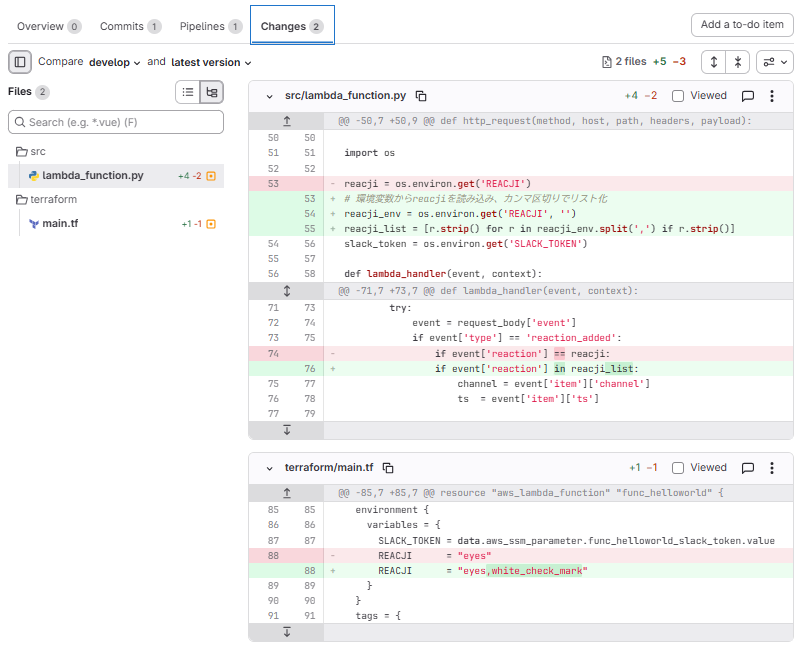Mark lambda_function.py as Viewed

(x=678, y=96)
